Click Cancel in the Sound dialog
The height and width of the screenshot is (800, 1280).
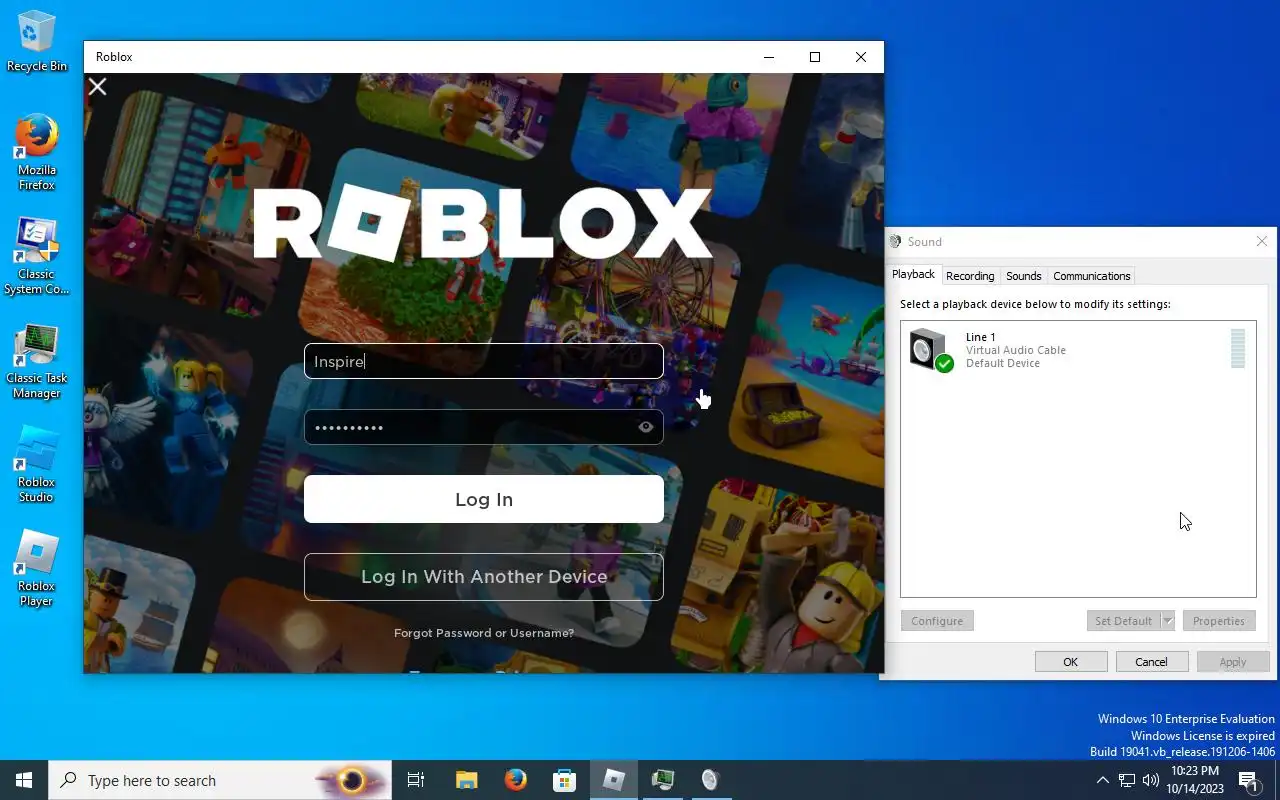[1151, 662]
